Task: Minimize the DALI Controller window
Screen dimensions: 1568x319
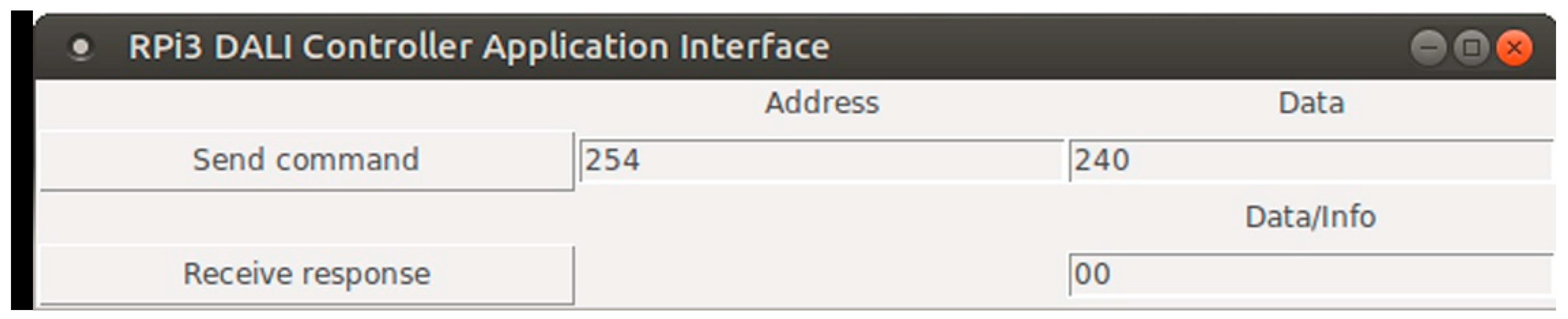Action: pyautogui.click(x=1428, y=47)
